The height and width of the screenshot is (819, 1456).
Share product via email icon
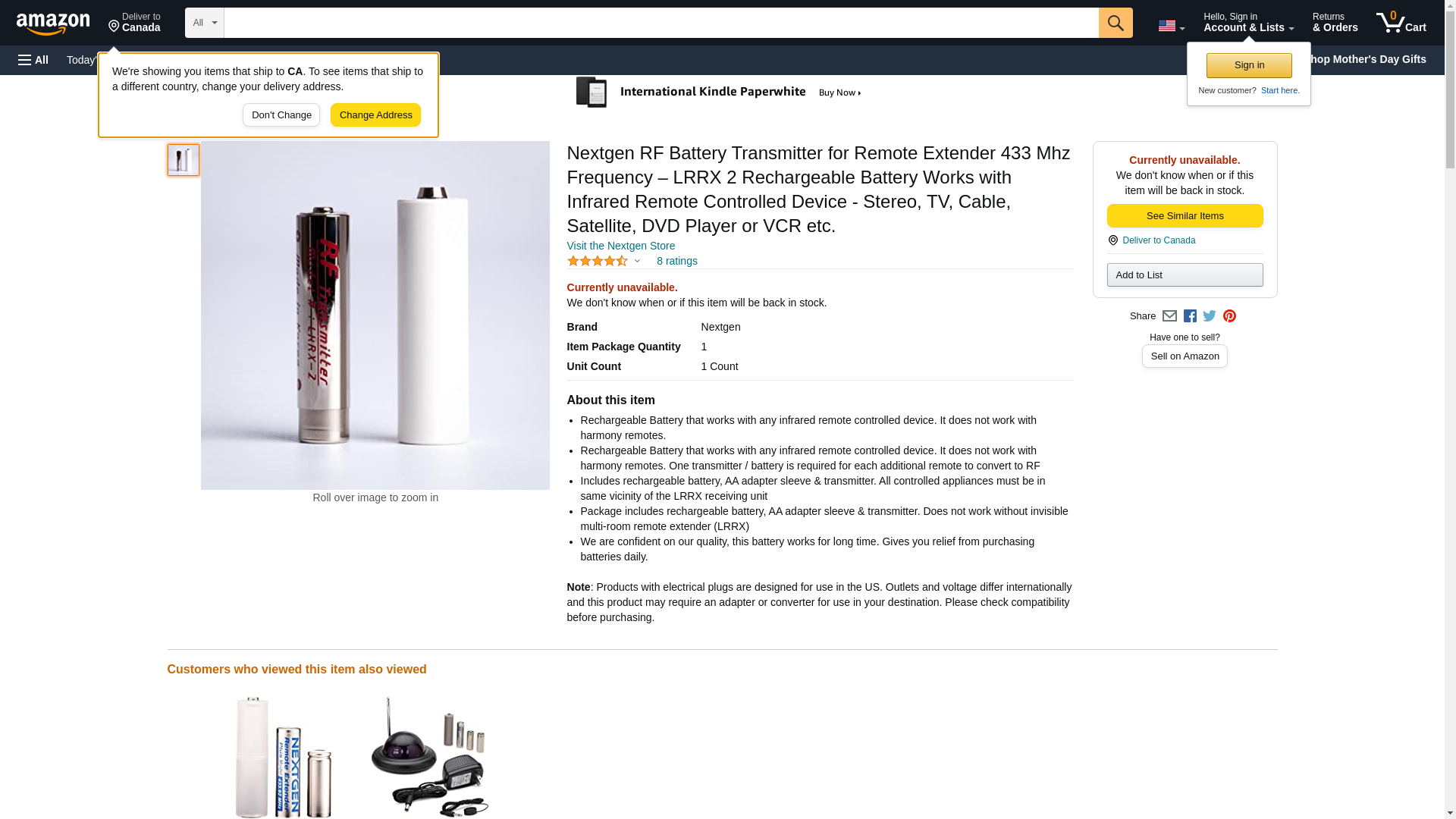click(x=1169, y=316)
